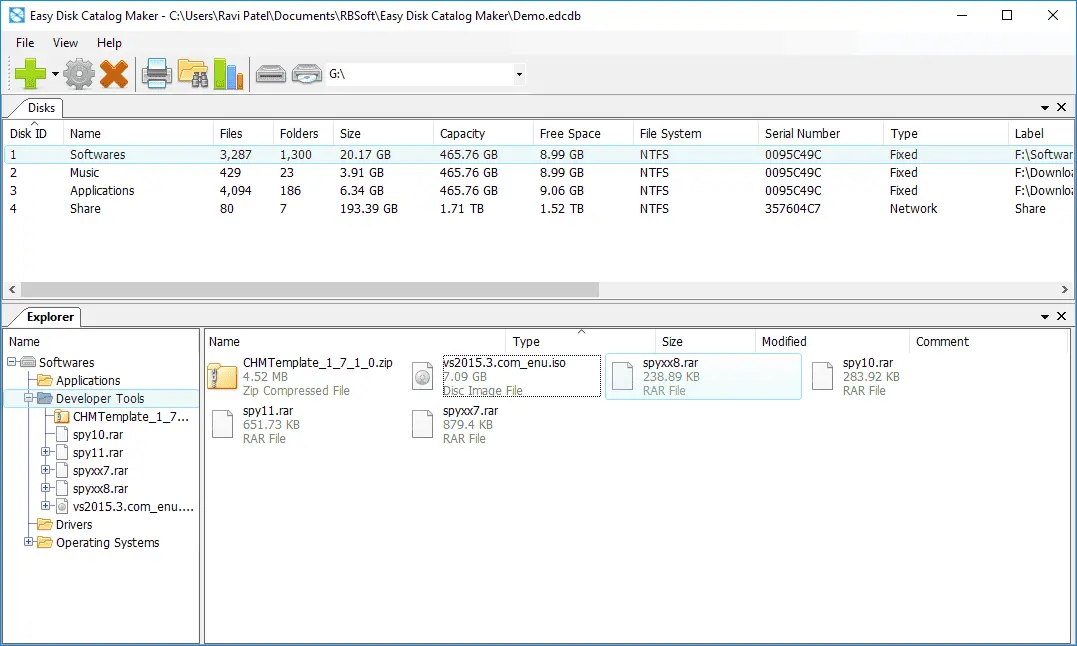Open the gear settings toolbar icon
Image resolution: width=1077 pixels, height=646 pixels.
79,73
